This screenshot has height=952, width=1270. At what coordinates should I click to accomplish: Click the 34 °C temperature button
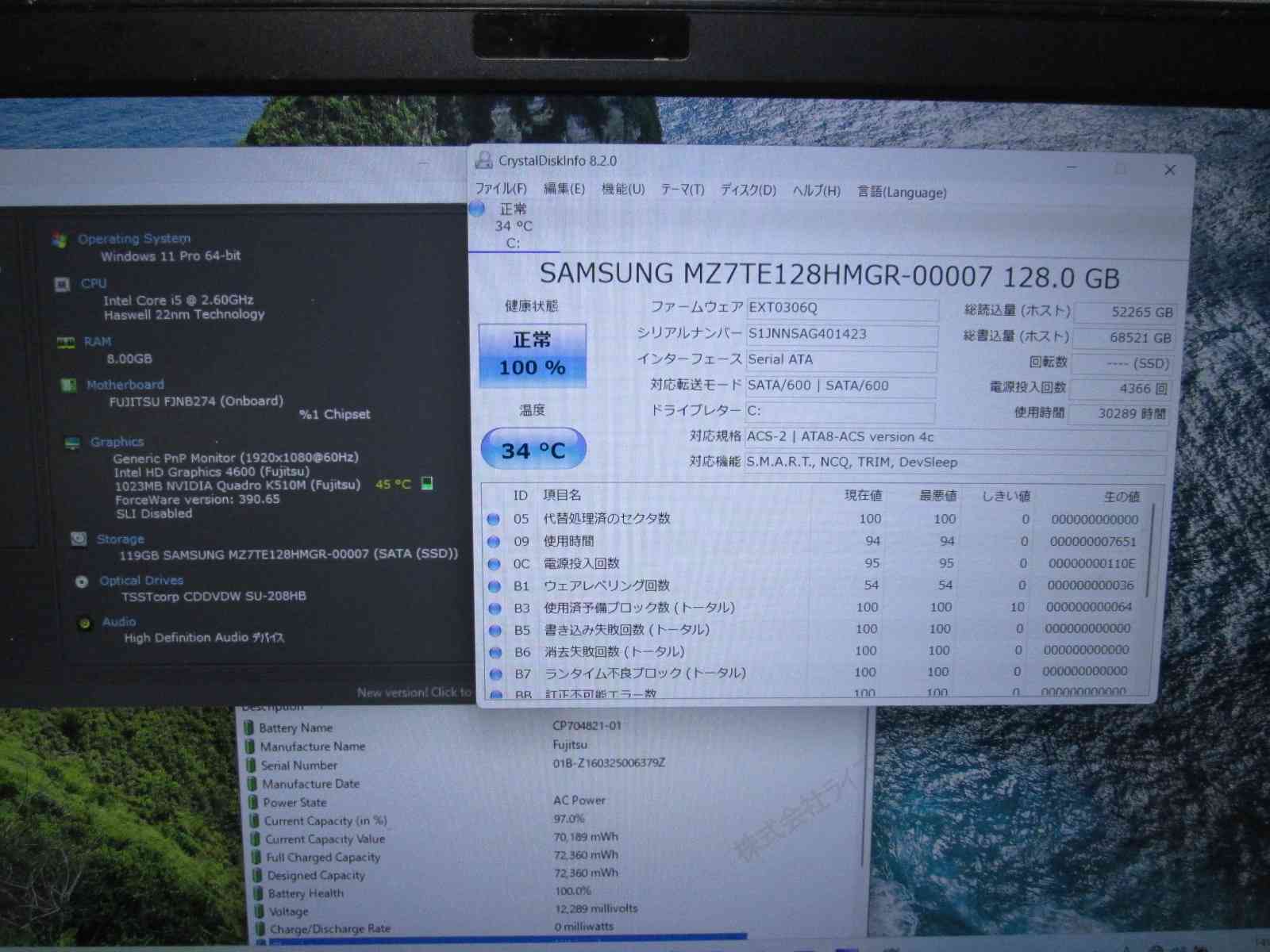coord(533,450)
